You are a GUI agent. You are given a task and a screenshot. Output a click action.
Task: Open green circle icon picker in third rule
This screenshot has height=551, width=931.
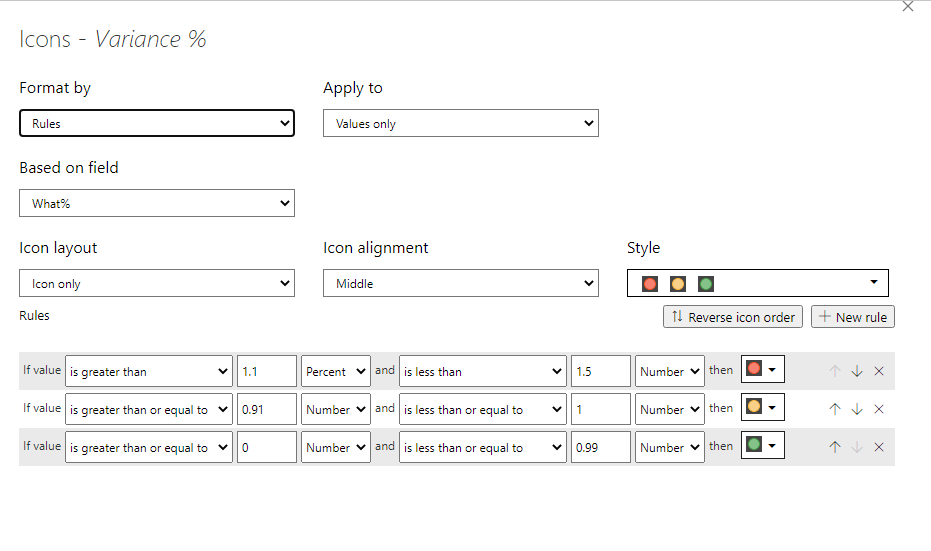pos(762,445)
